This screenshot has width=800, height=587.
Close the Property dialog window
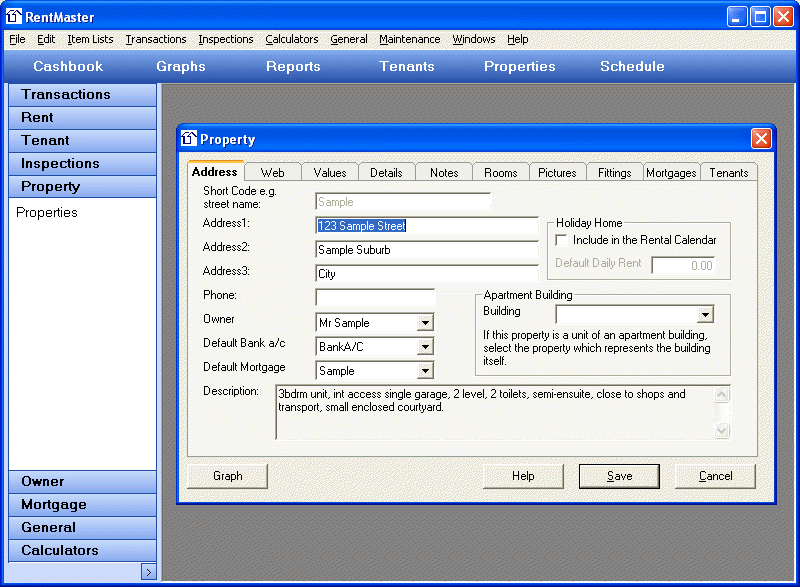[x=761, y=139]
